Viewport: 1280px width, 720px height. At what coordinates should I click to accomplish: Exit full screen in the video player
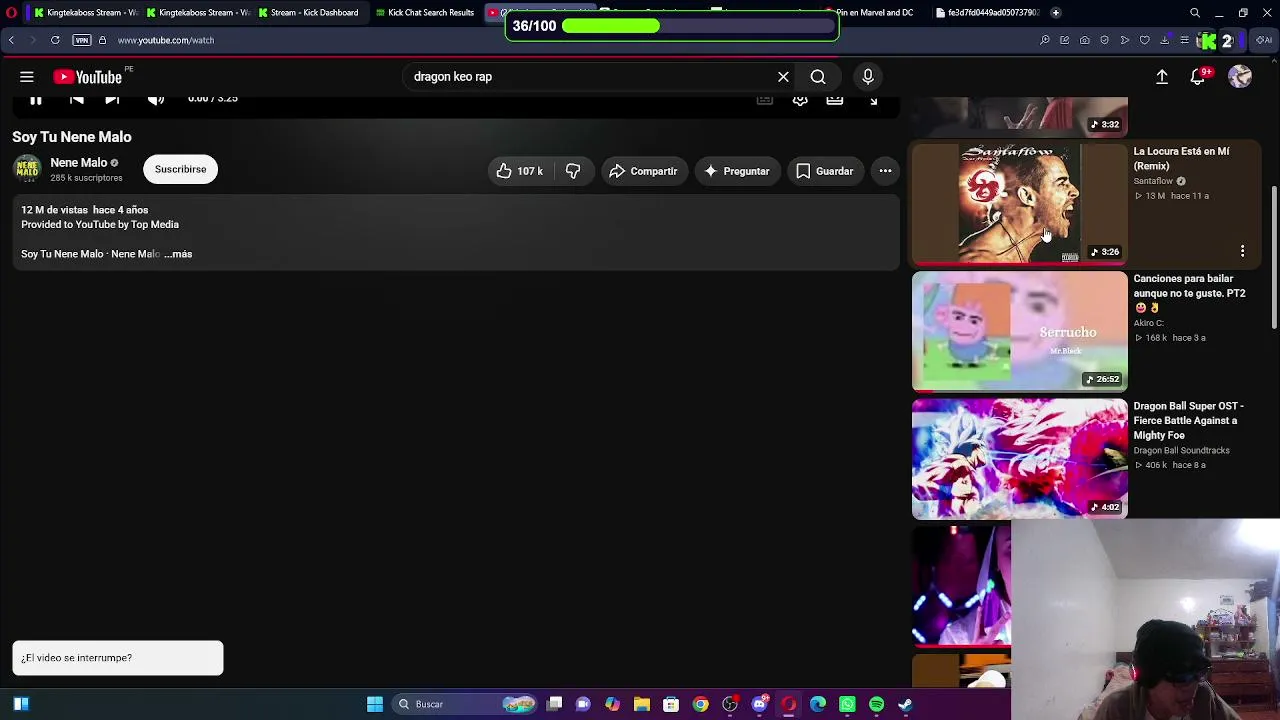point(873,99)
